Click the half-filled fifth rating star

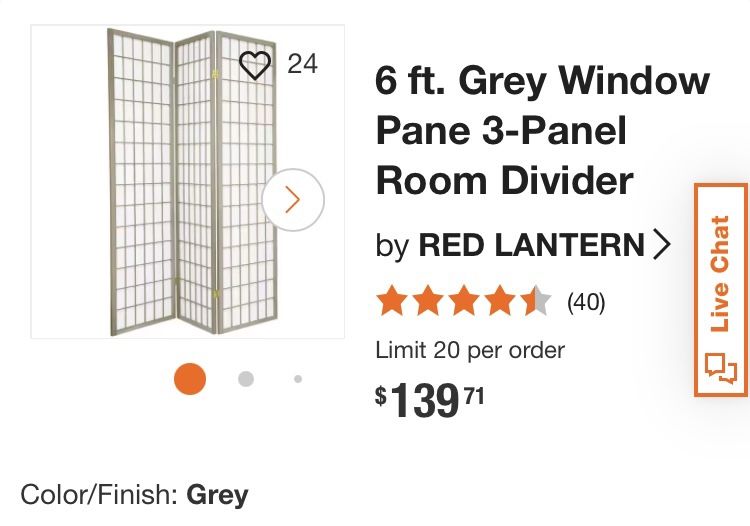coord(537,301)
